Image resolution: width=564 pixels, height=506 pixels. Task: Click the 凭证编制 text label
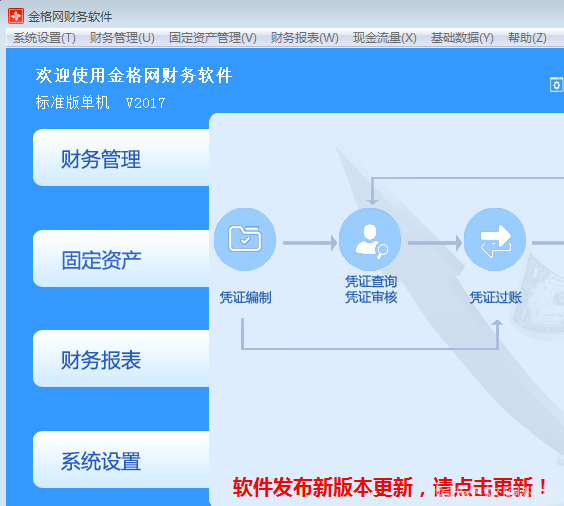pyautogui.click(x=245, y=297)
